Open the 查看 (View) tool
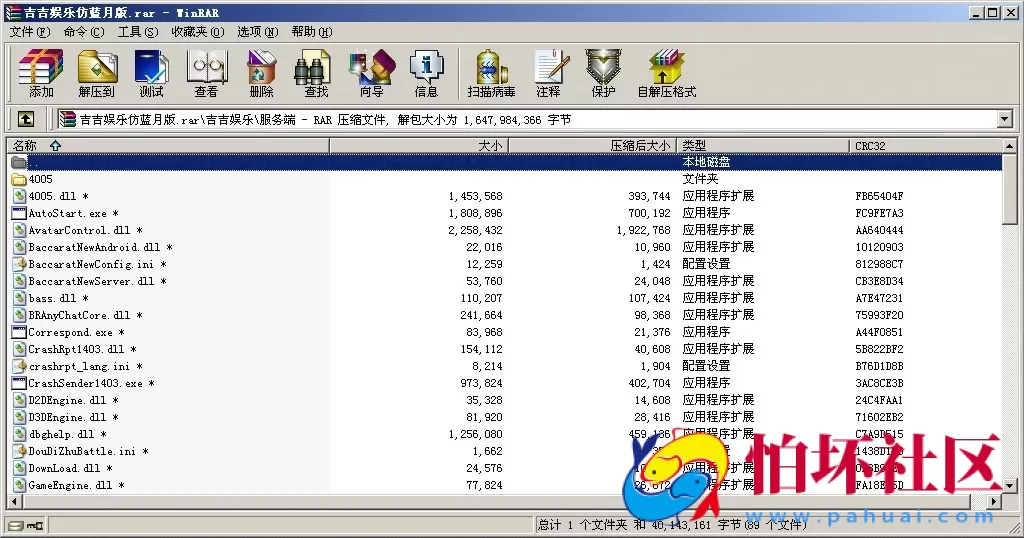 point(206,73)
